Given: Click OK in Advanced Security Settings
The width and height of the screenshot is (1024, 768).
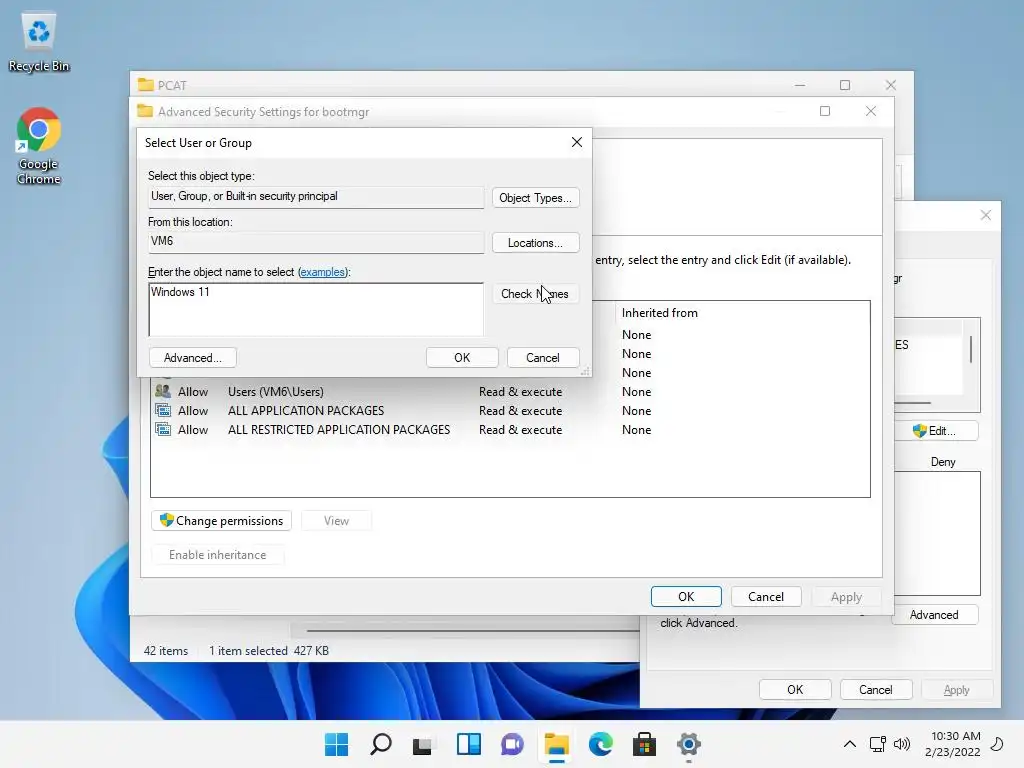Looking at the screenshot, I should (686, 597).
